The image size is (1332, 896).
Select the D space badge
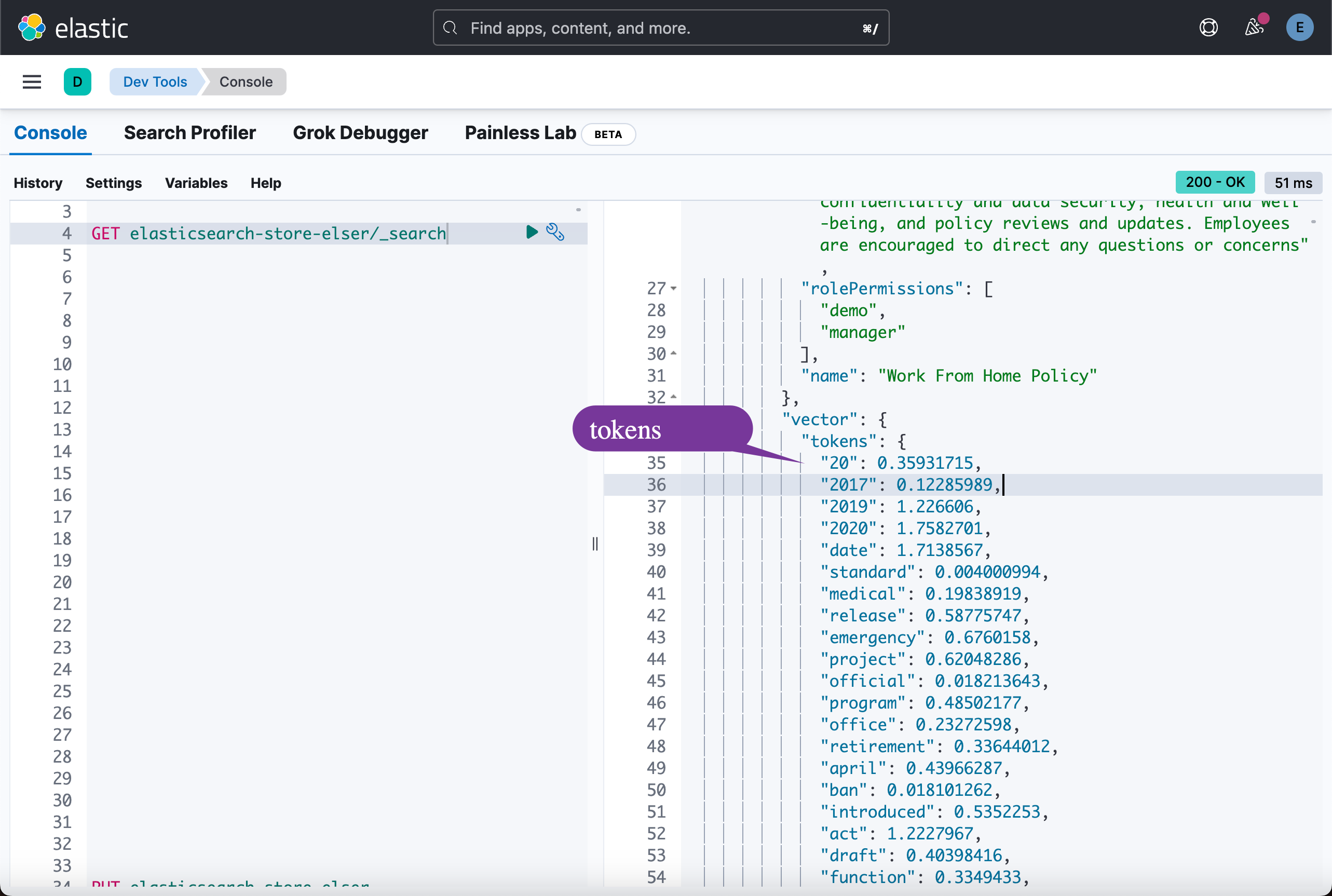pos(78,82)
